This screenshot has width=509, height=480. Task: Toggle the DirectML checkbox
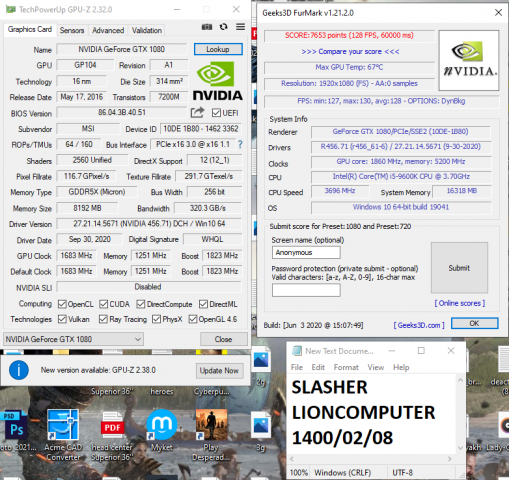click(203, 304)
